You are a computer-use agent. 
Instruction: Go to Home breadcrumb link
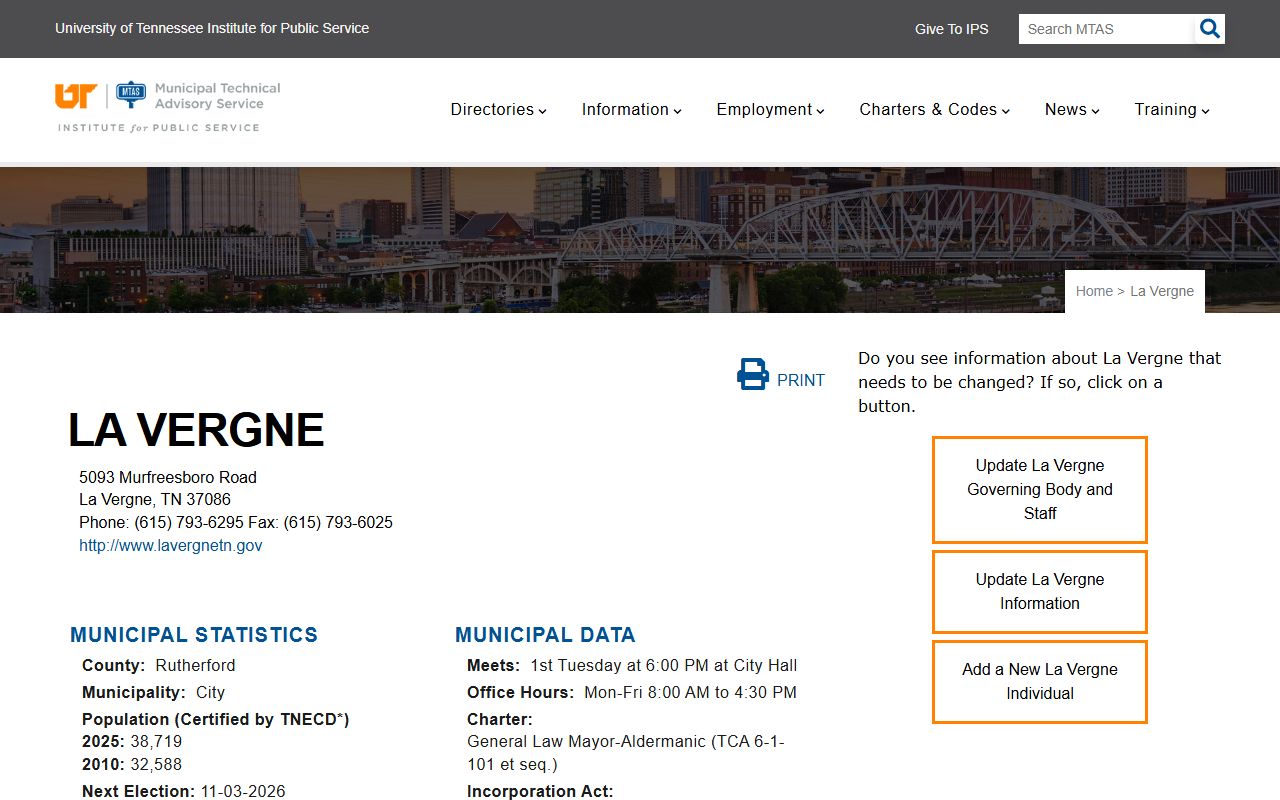click(1094, 291)
